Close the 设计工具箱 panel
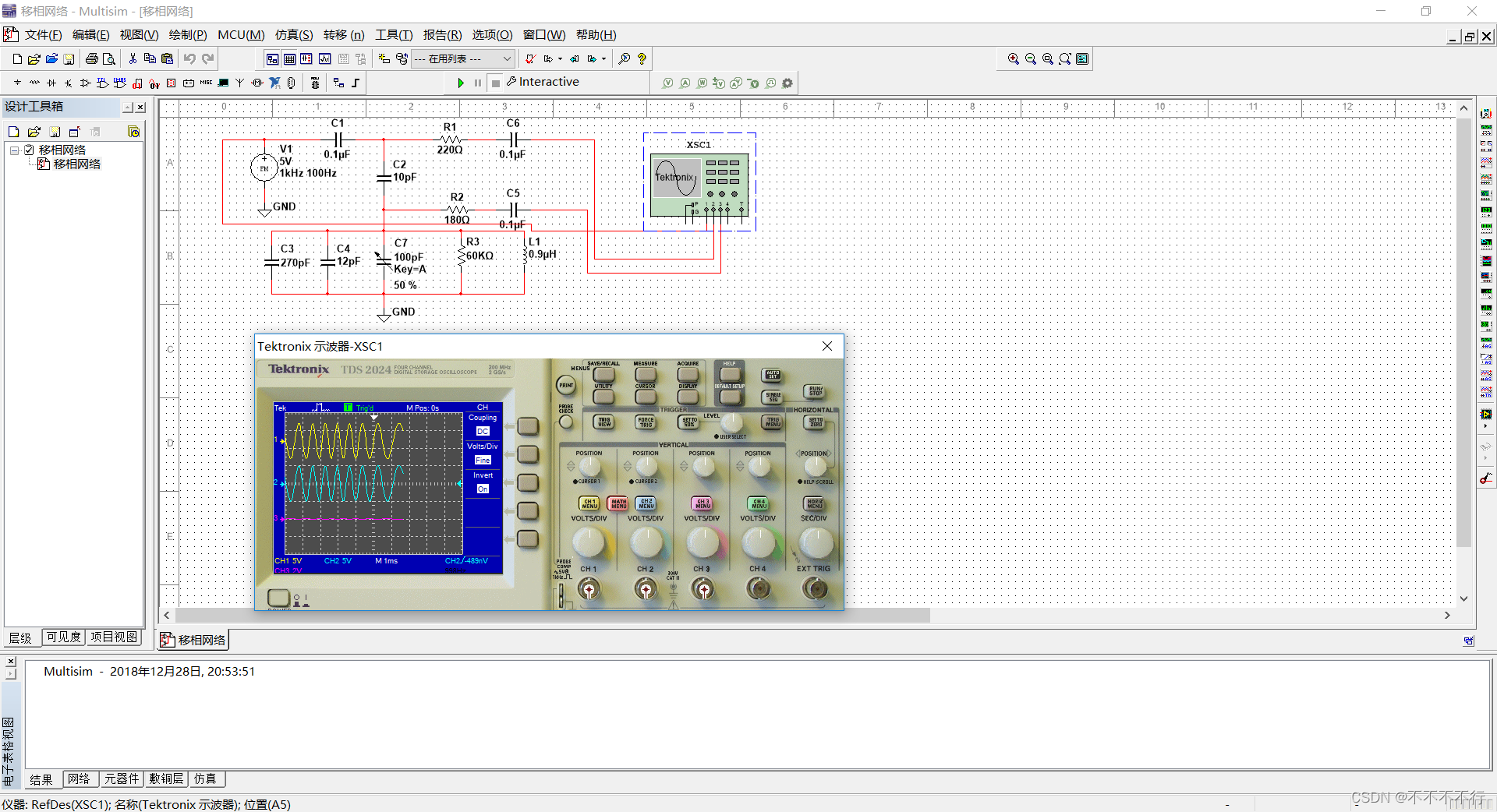 tap(140, 108)
